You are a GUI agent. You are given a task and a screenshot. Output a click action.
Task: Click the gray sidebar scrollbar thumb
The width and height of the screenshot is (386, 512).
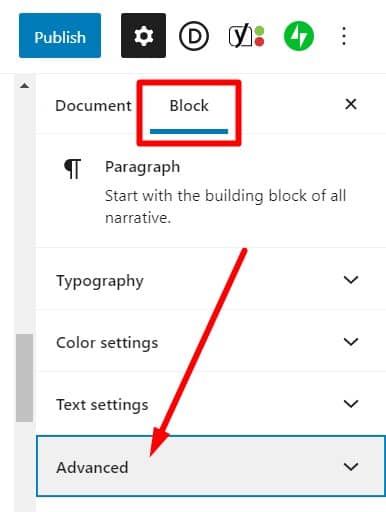(x=24, y=378)
